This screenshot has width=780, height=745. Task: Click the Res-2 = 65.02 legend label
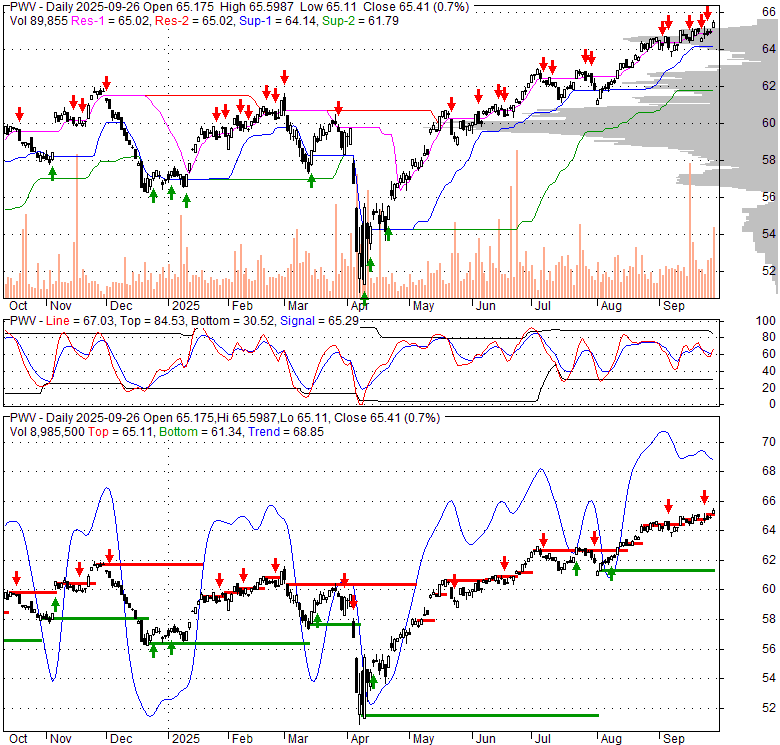tap(195, 21)
